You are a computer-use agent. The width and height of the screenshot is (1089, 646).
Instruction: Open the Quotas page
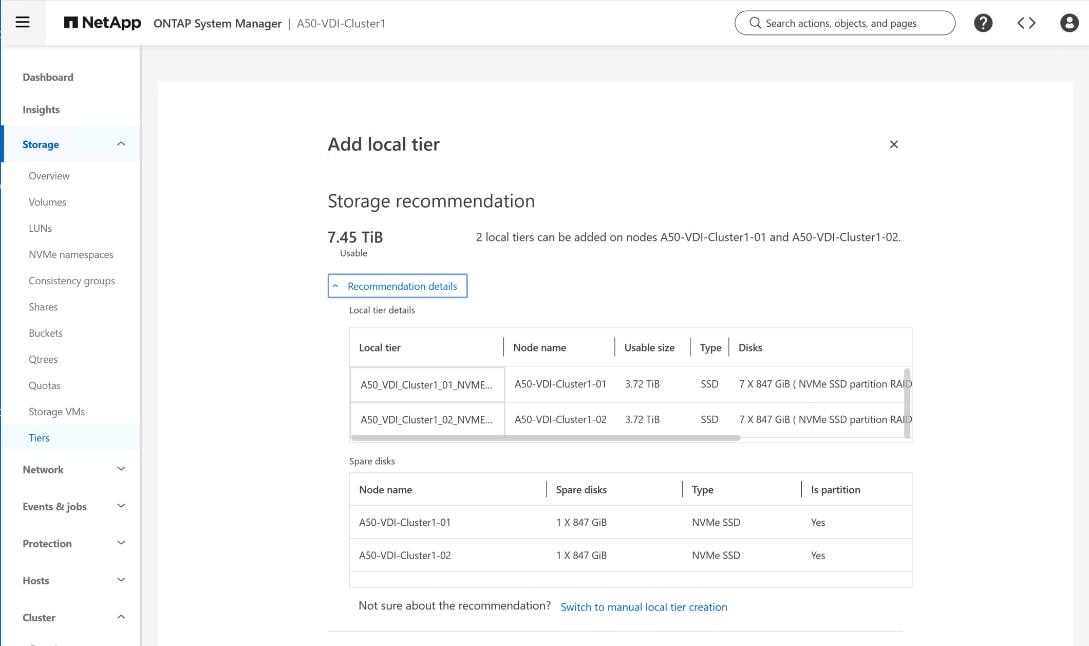[x=44, y=386]
